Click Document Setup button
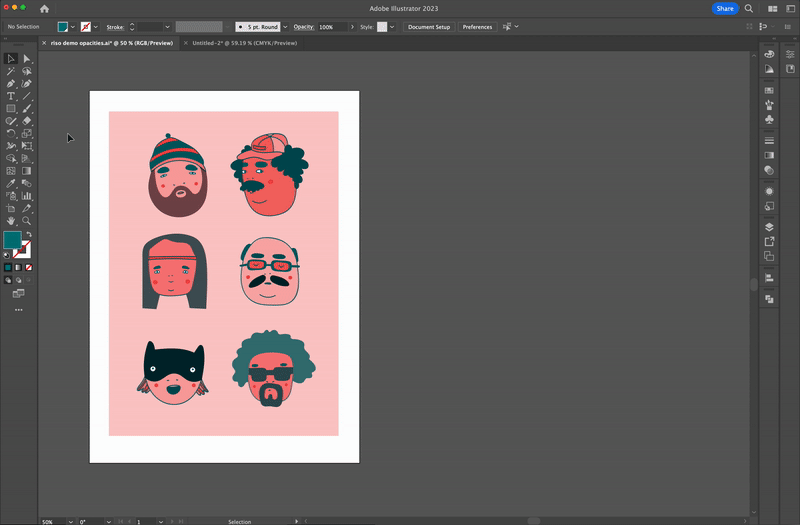 pyautogui.click(x=429, y=27)
